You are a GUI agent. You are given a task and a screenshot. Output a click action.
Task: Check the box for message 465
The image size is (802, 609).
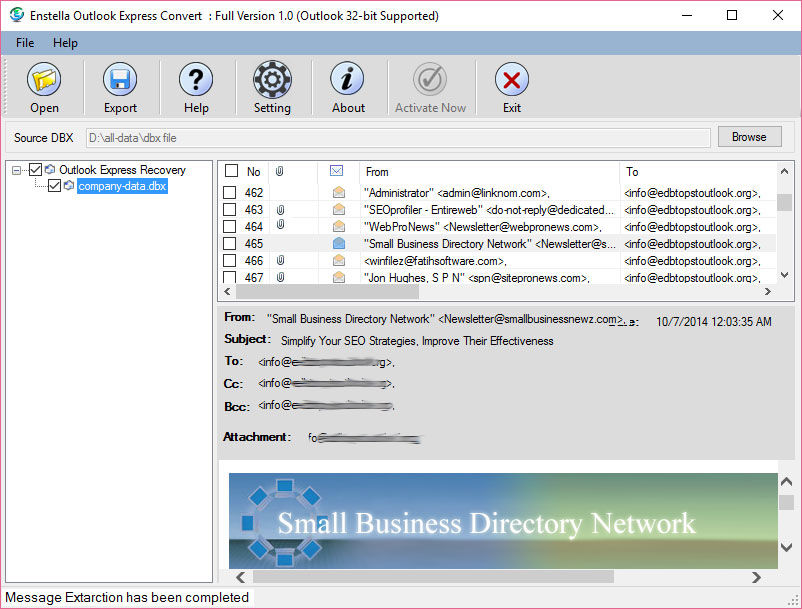(x=230, y=243)
